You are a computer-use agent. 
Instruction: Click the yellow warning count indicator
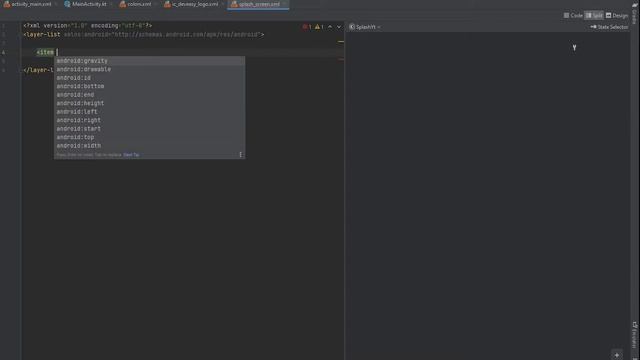click(x=319, y=27)
